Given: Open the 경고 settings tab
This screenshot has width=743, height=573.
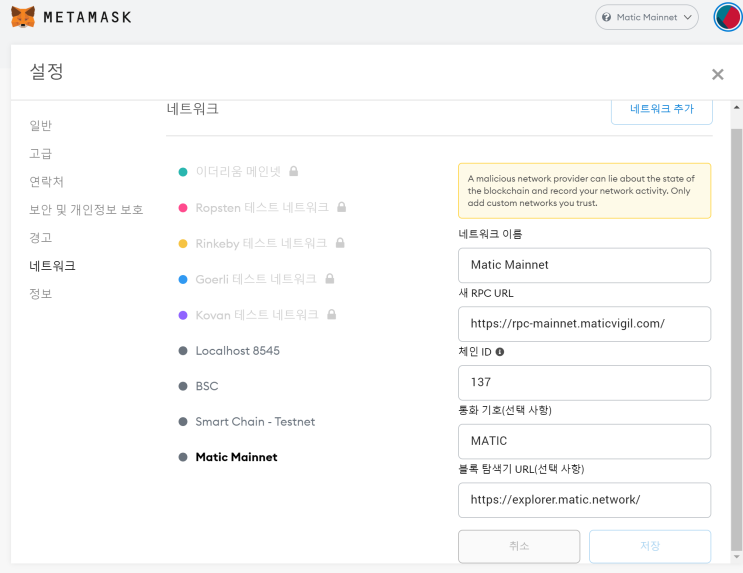Looking at the screenshot, I should point(40,237).
